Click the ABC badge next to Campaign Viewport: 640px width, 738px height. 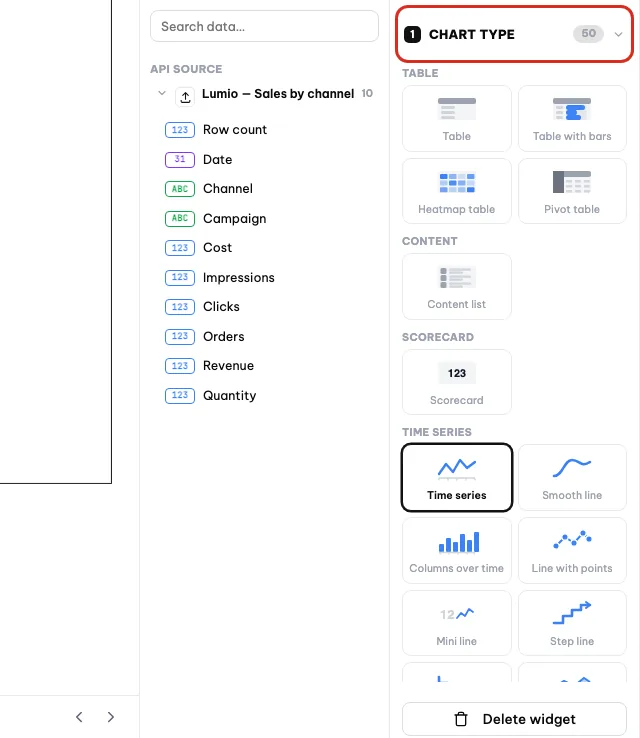pos(180,219)
